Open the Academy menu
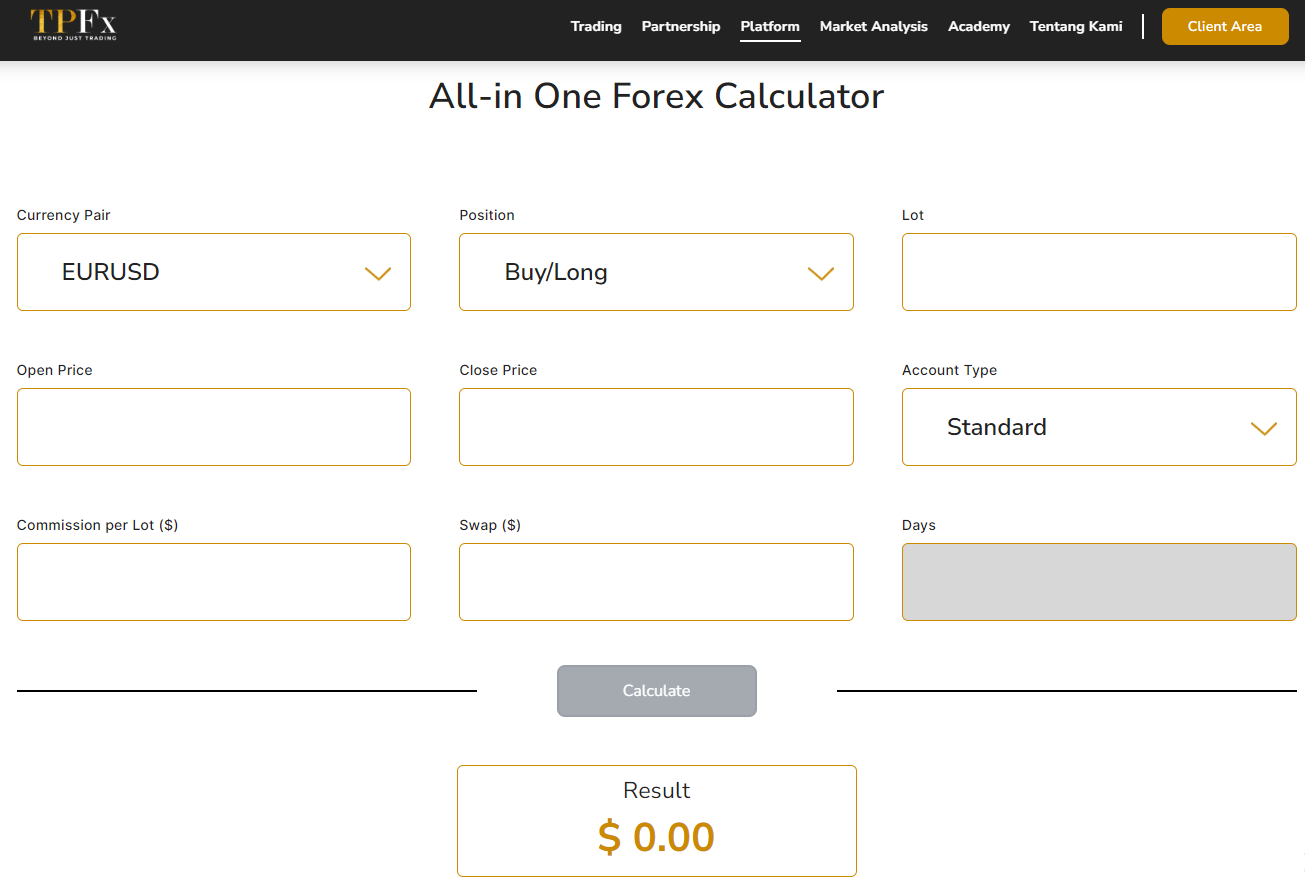The width and height of the screenshot is (1305, 888). (x=979, y=26)
